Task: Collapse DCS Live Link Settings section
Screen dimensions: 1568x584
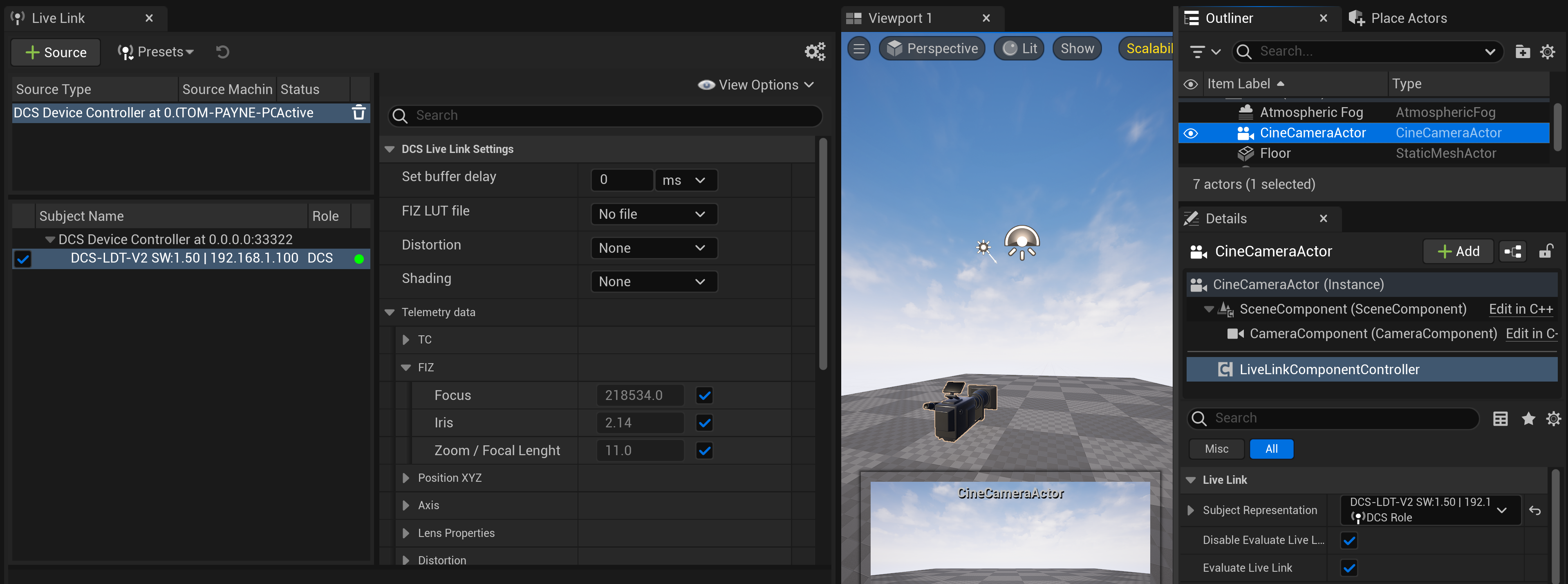Action: tap(390, 149)
